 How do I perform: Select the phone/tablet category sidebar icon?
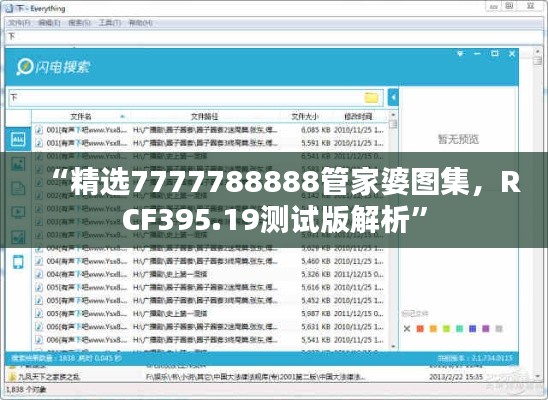click(18, 262)
